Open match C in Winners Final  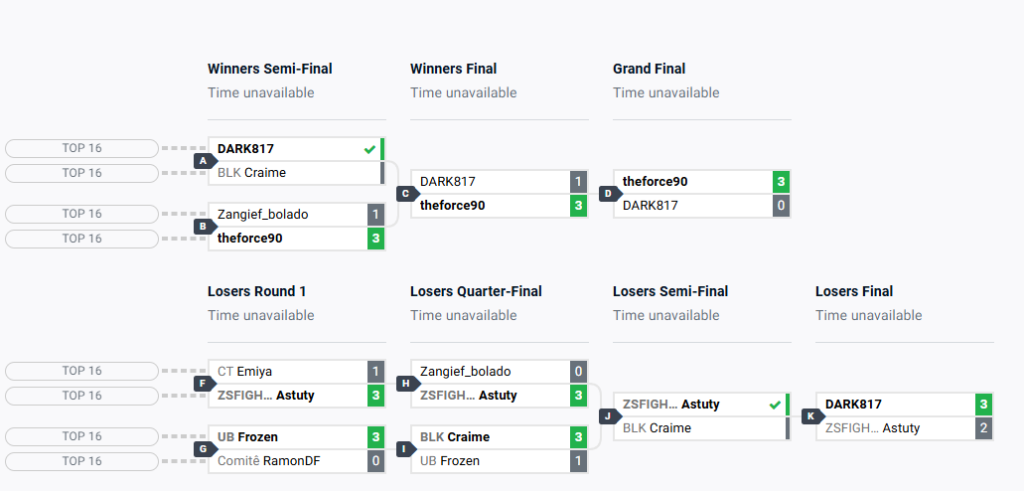click(406, 193)
